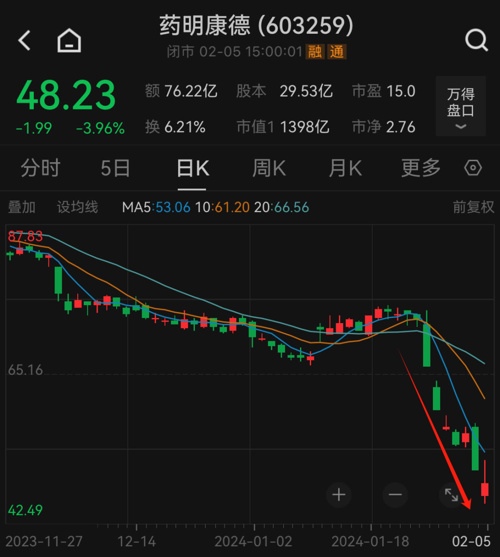Open the 更多 chart period menu

coord(421,168)
